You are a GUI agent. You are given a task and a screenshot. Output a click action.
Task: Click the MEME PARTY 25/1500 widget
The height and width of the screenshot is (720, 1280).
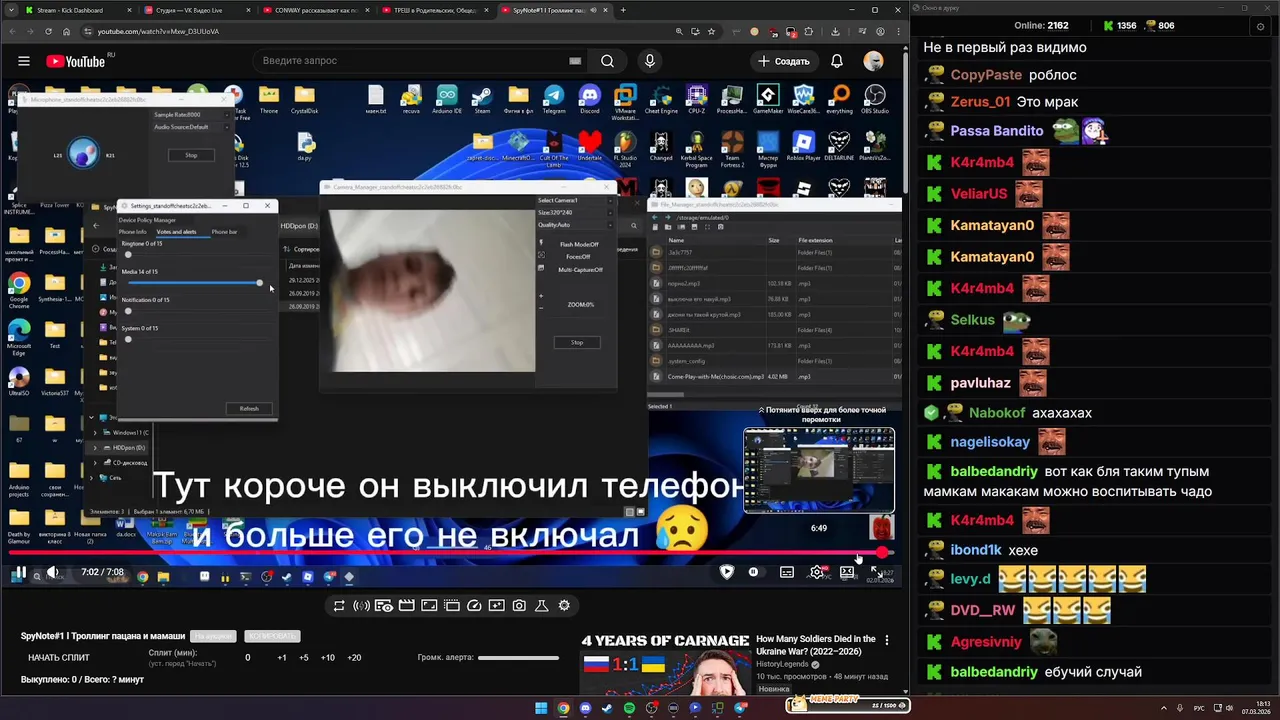[x=849, y=705]
